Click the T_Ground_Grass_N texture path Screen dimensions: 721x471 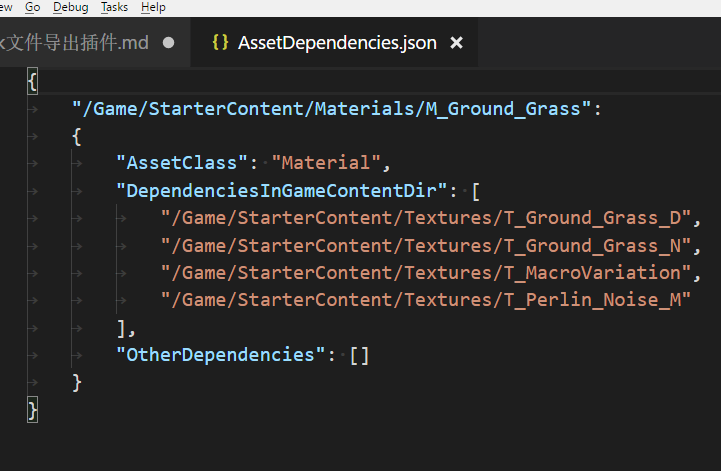click(x=425, y=245)
